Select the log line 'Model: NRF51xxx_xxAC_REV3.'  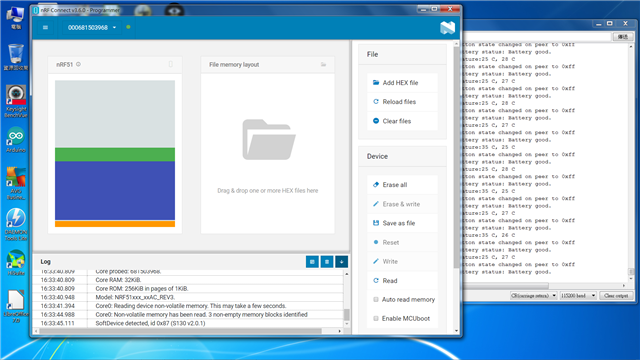tap(135, 297)
